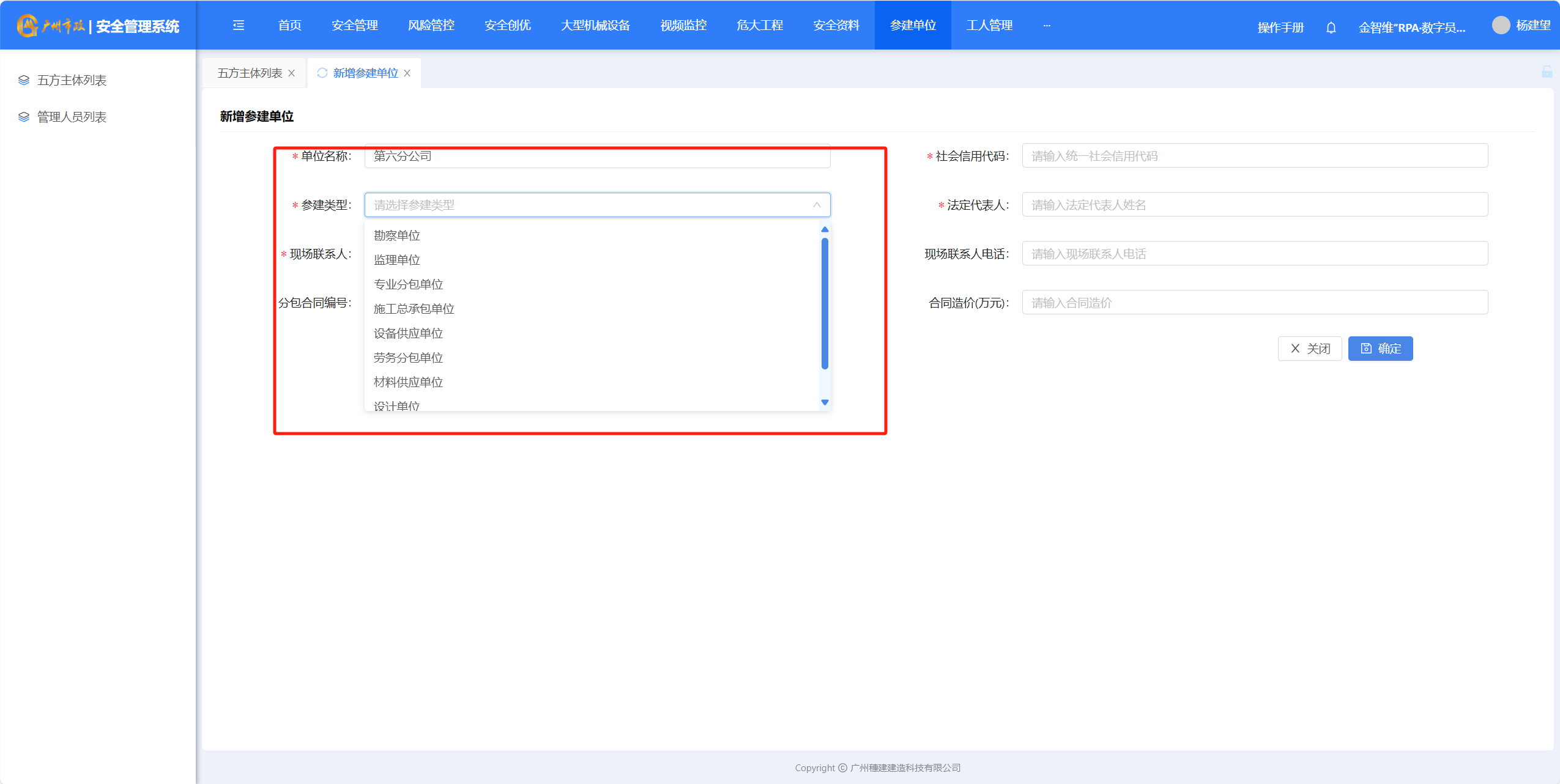Click the layers icon beside 管理人员列表
Screen dimensions: 1560x784
click(x=24, y=117)
